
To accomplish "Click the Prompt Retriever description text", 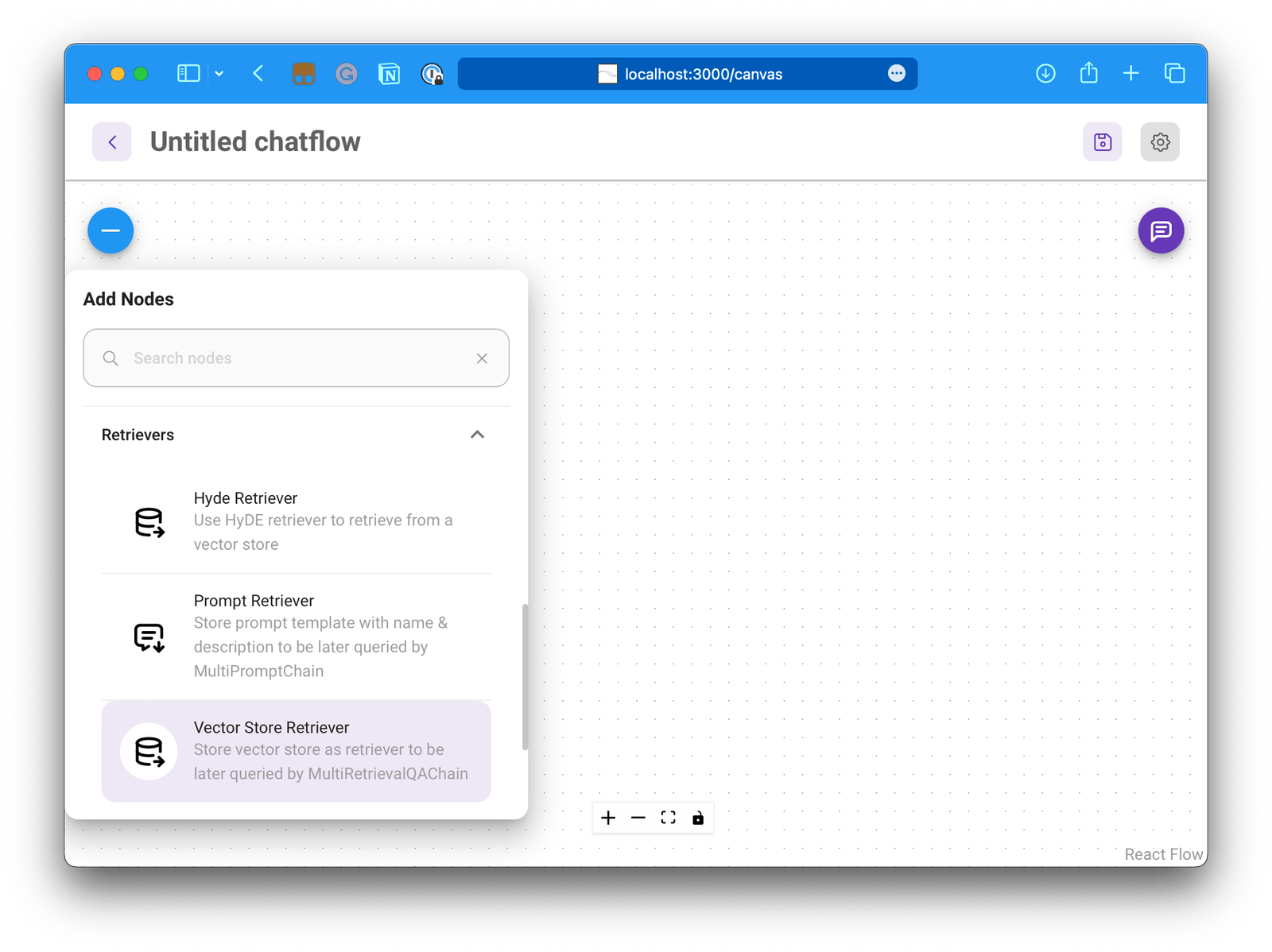I will tap(320, 647).
